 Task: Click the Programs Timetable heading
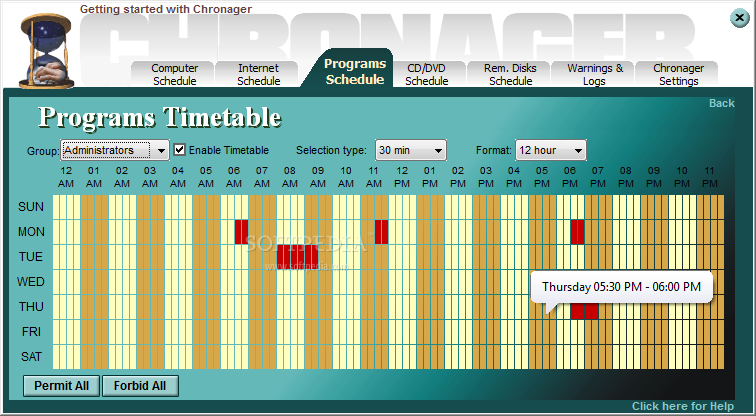point(160,118)
